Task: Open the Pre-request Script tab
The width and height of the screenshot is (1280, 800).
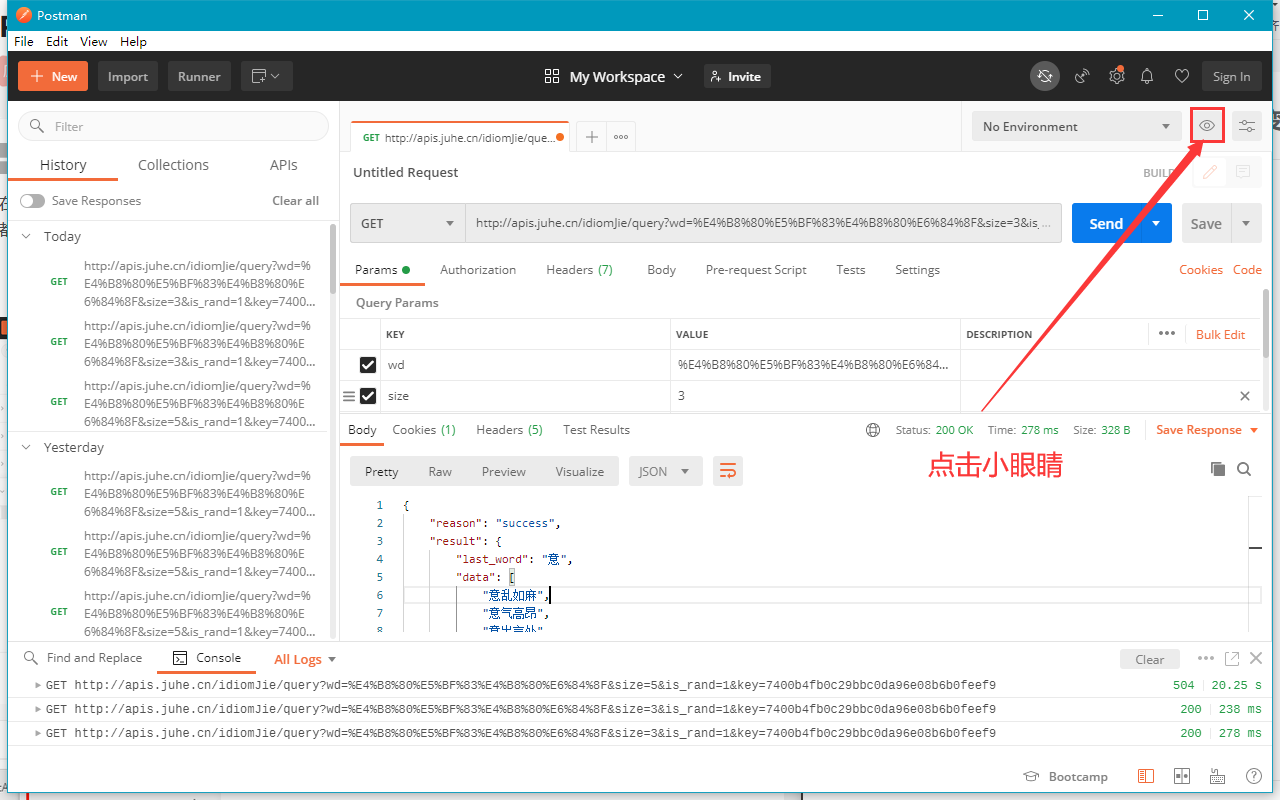Action: [756, 270]
